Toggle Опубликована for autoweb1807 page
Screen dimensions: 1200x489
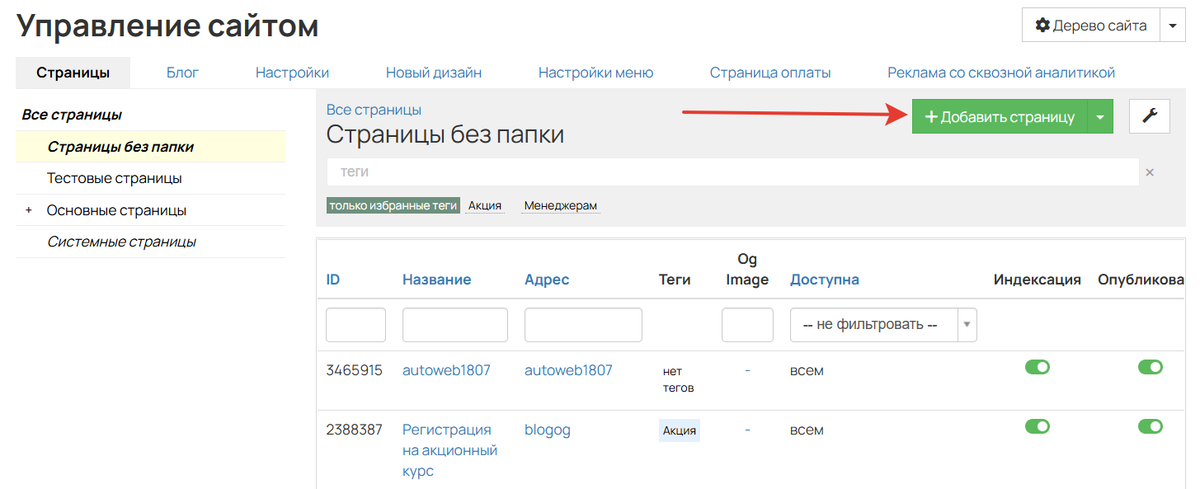(x=1150, y=368)
